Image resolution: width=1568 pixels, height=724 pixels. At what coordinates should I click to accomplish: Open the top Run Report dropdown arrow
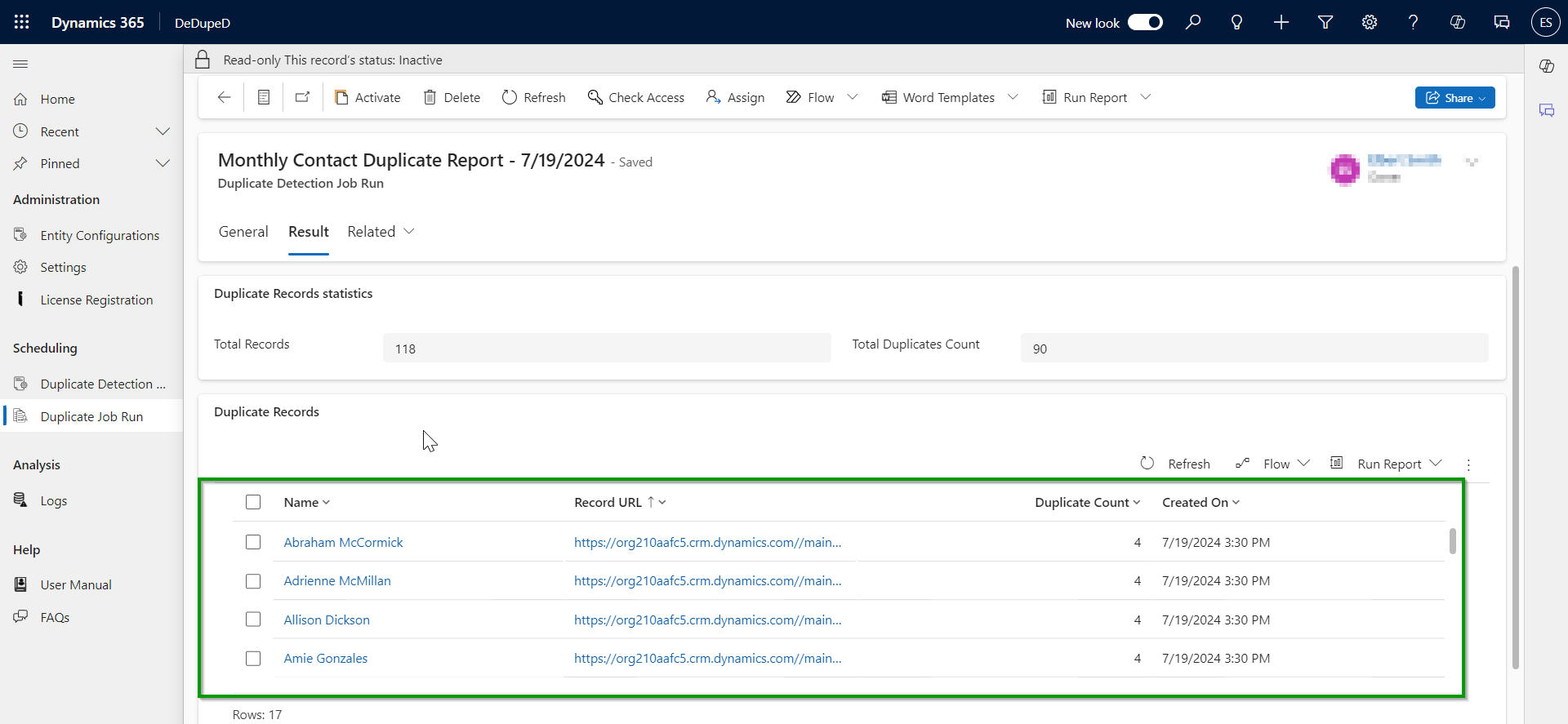click(1146, 97)
